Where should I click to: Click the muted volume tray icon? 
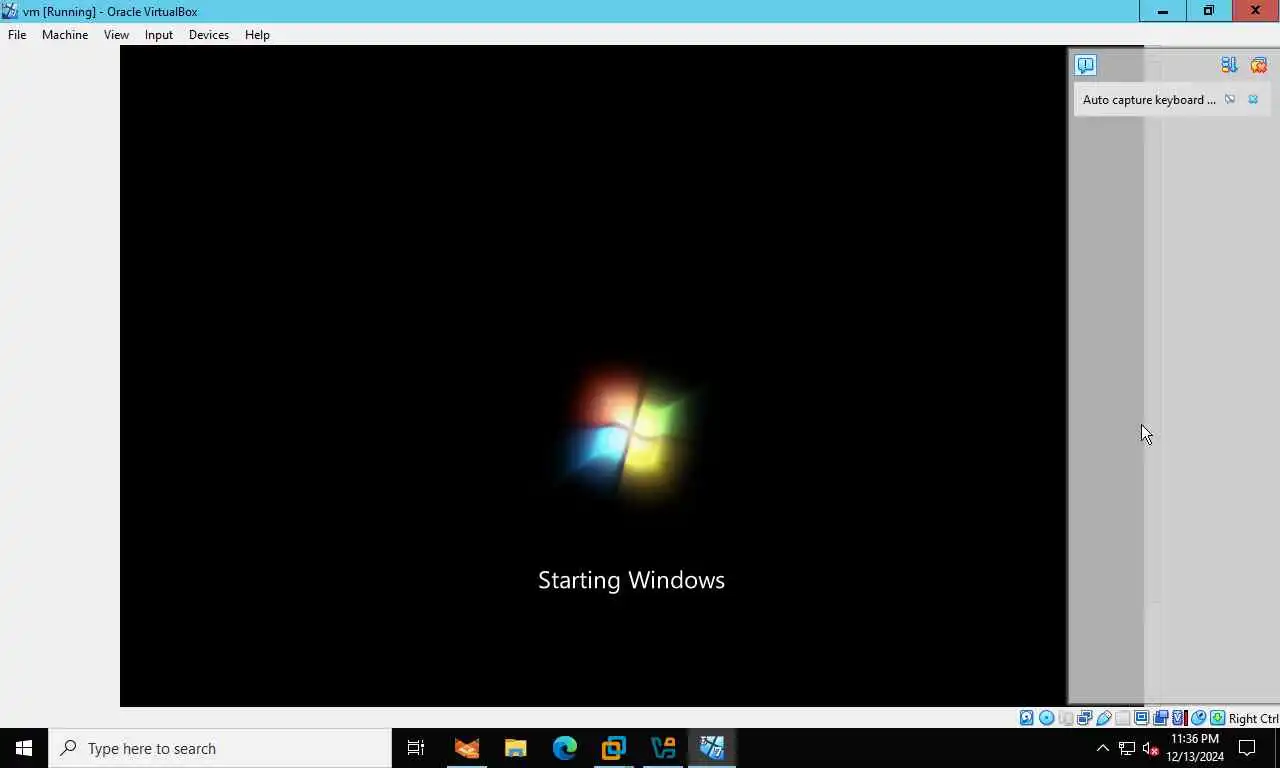[x=1150, y=748]
